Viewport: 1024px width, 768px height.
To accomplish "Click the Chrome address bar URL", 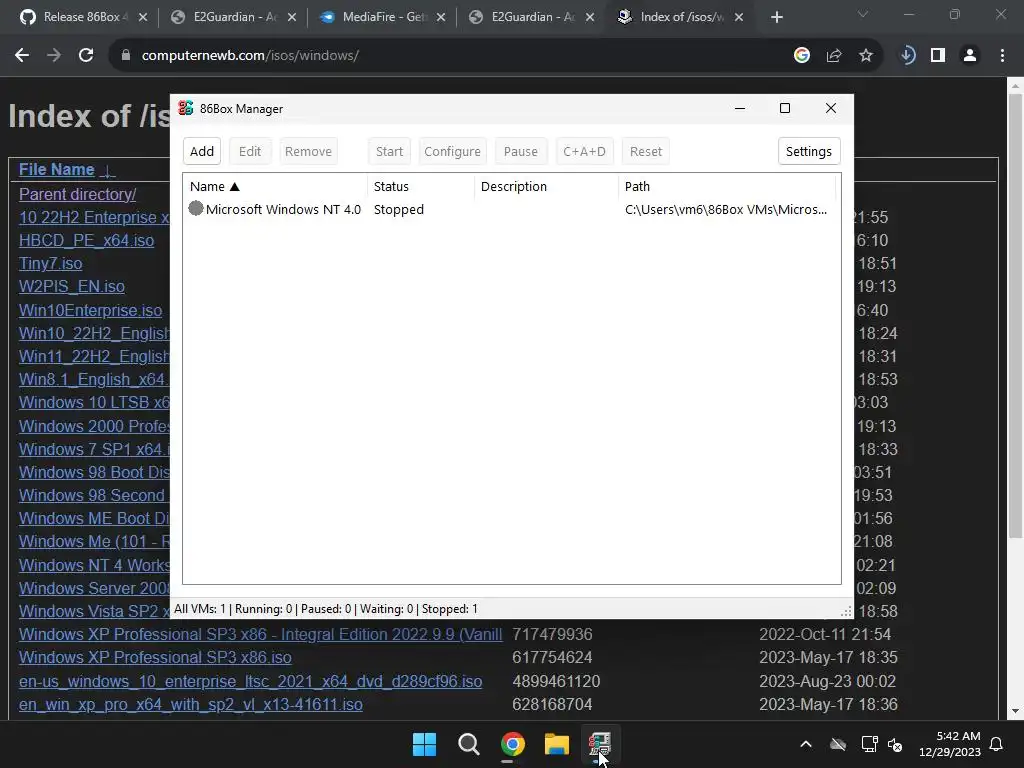I will pos(250,56).
